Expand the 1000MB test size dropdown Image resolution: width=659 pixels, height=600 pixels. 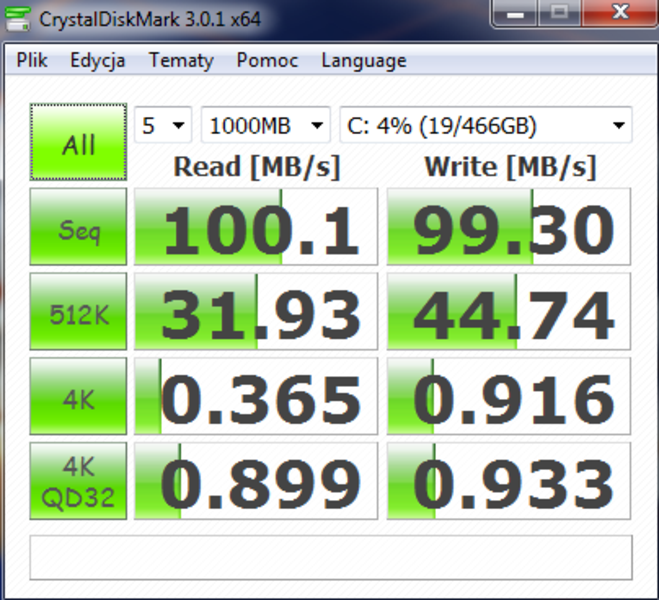click(x=266, y=125)
